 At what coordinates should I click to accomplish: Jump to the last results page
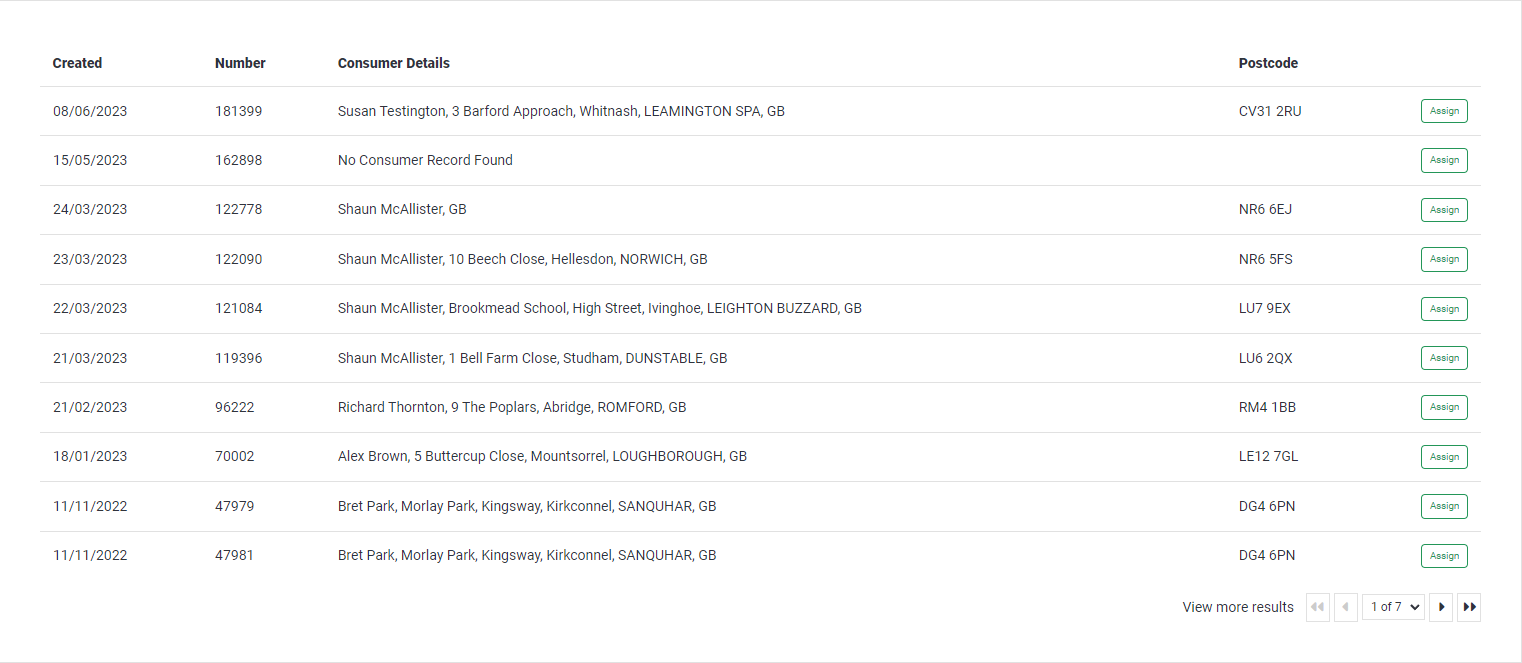pyautogui.click(x=1468, y=607)
